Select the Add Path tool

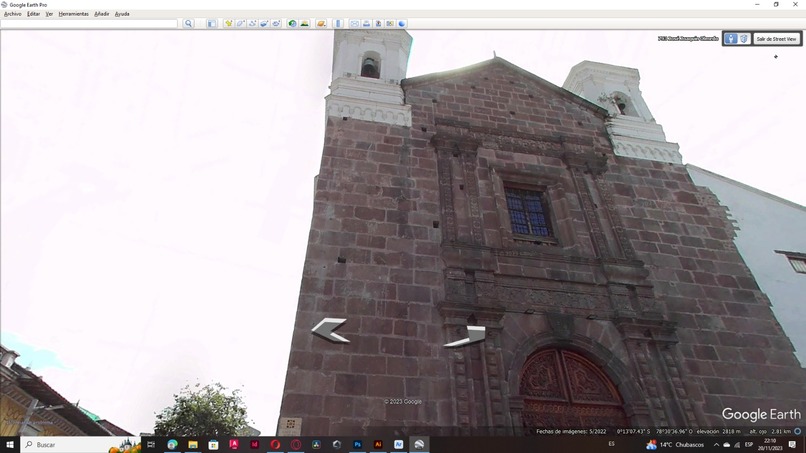click(252, 24)
